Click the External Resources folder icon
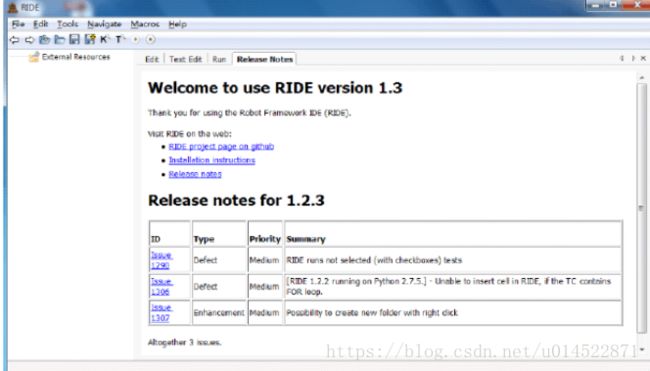This screenshot has height=371, width=650. [34, 57]
